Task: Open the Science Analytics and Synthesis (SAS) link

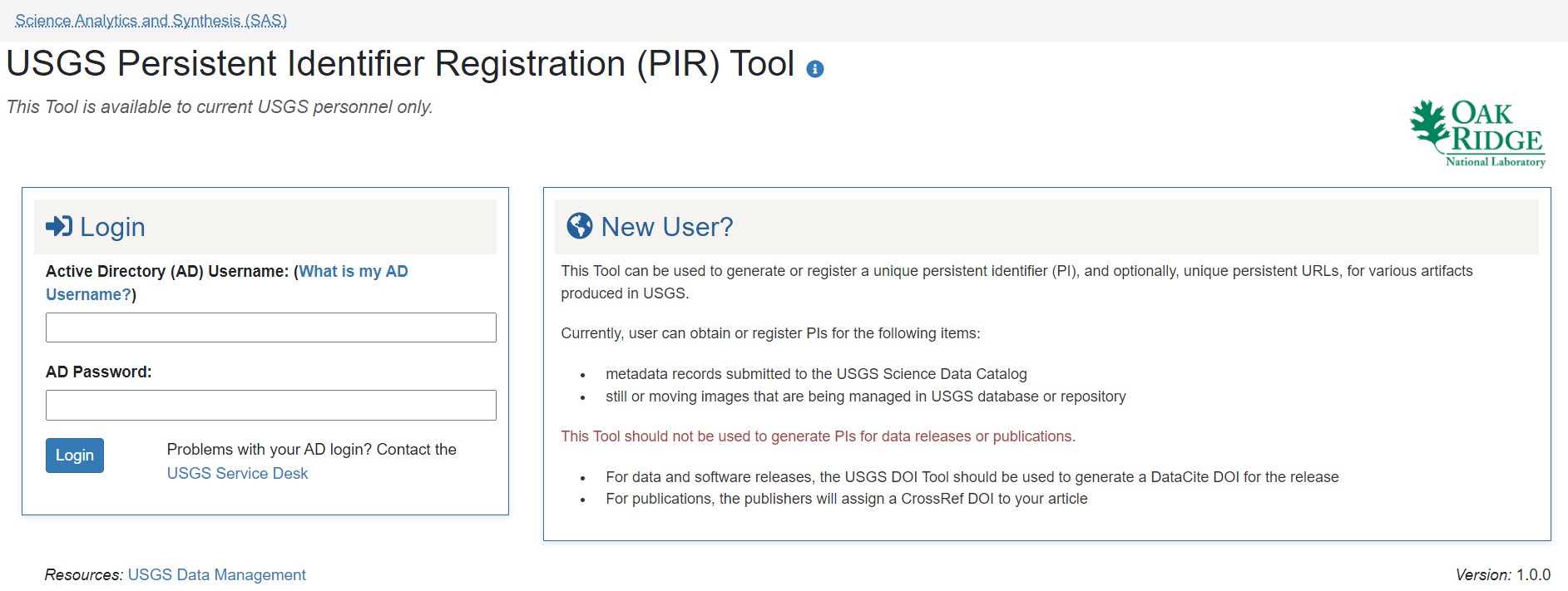Action: pos(151,21)
